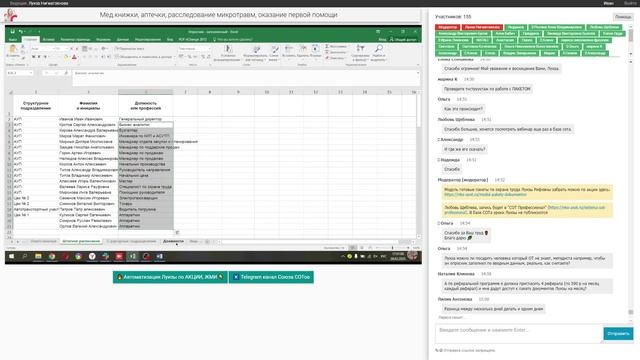The height and width of the screenshot is (360, 640).
Task: Select cell Иванов Иван Иванович
Action: [88, 119]
